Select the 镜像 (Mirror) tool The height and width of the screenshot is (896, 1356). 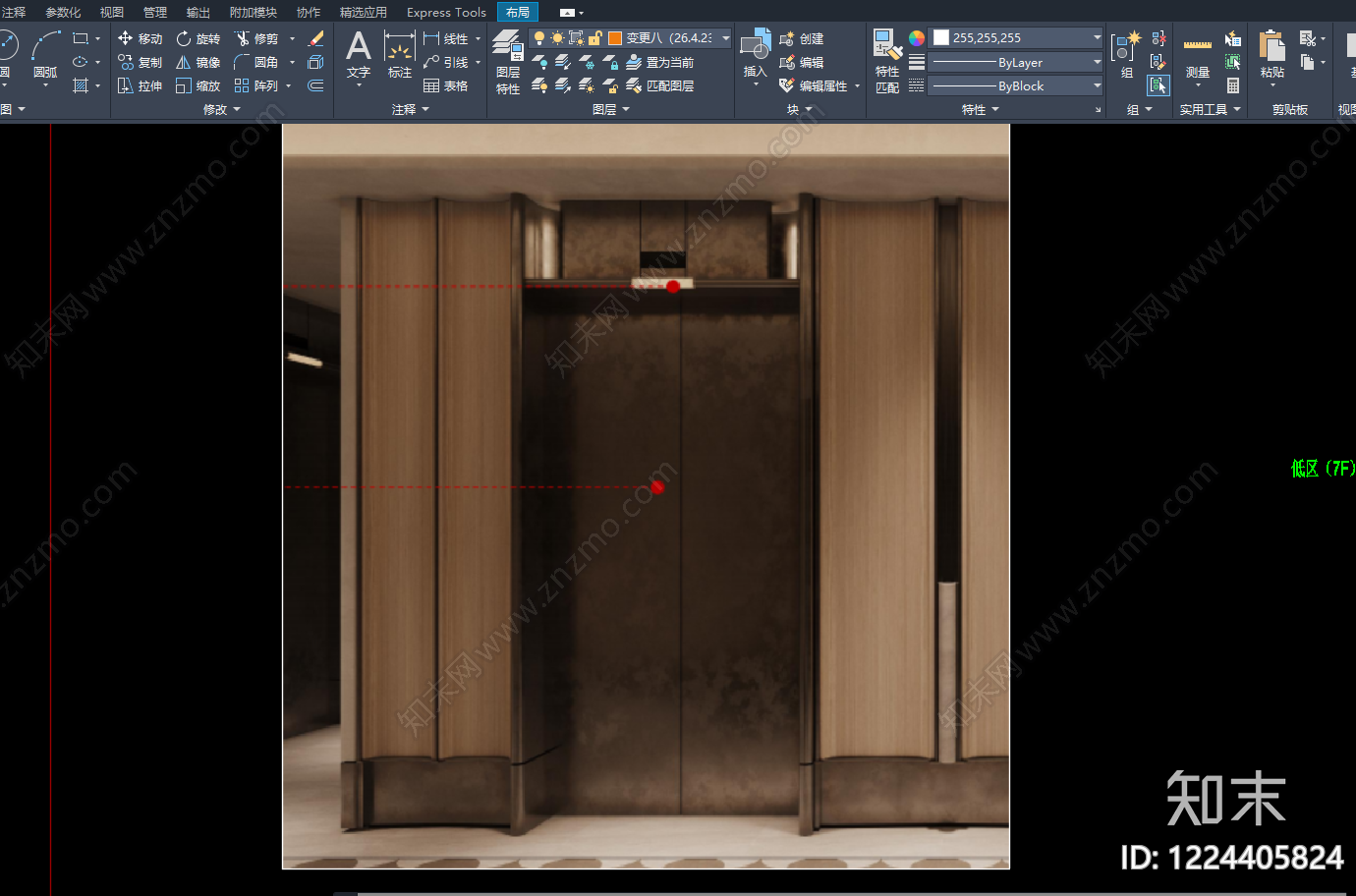(x=198, y=62)
